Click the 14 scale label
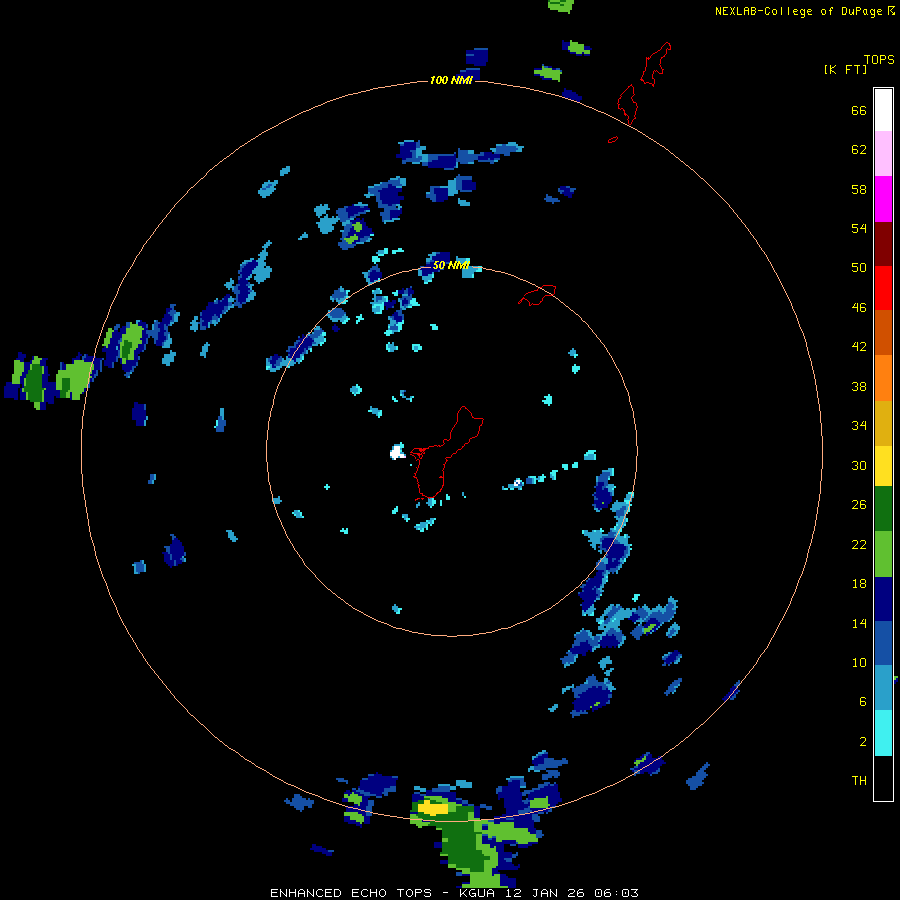 (x=859, y=623)
